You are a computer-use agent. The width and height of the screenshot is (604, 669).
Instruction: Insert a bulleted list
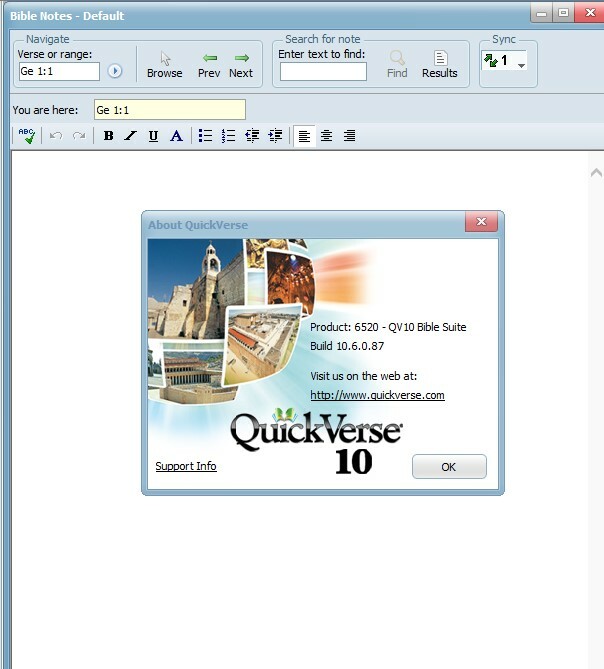pos(206,136)
